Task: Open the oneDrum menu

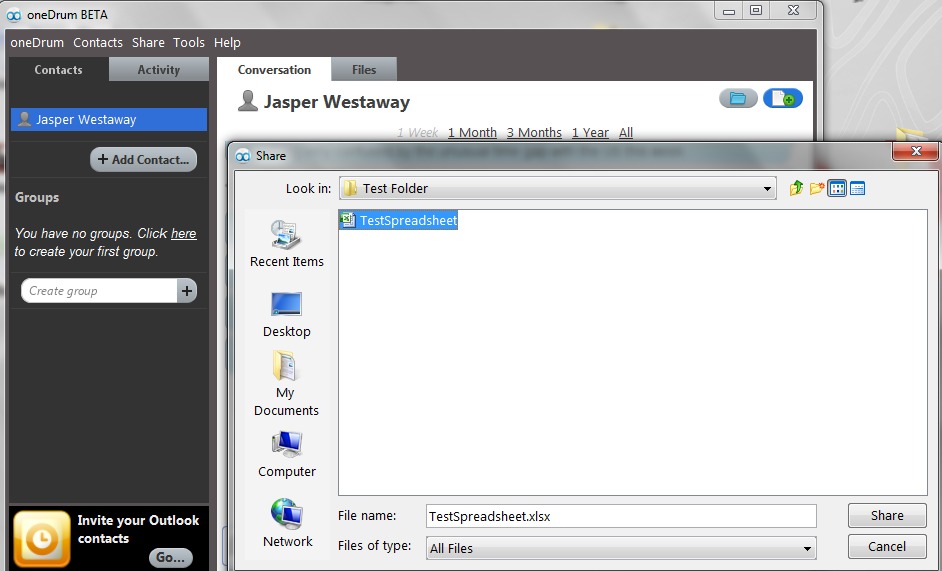Action: pos(37,43)
